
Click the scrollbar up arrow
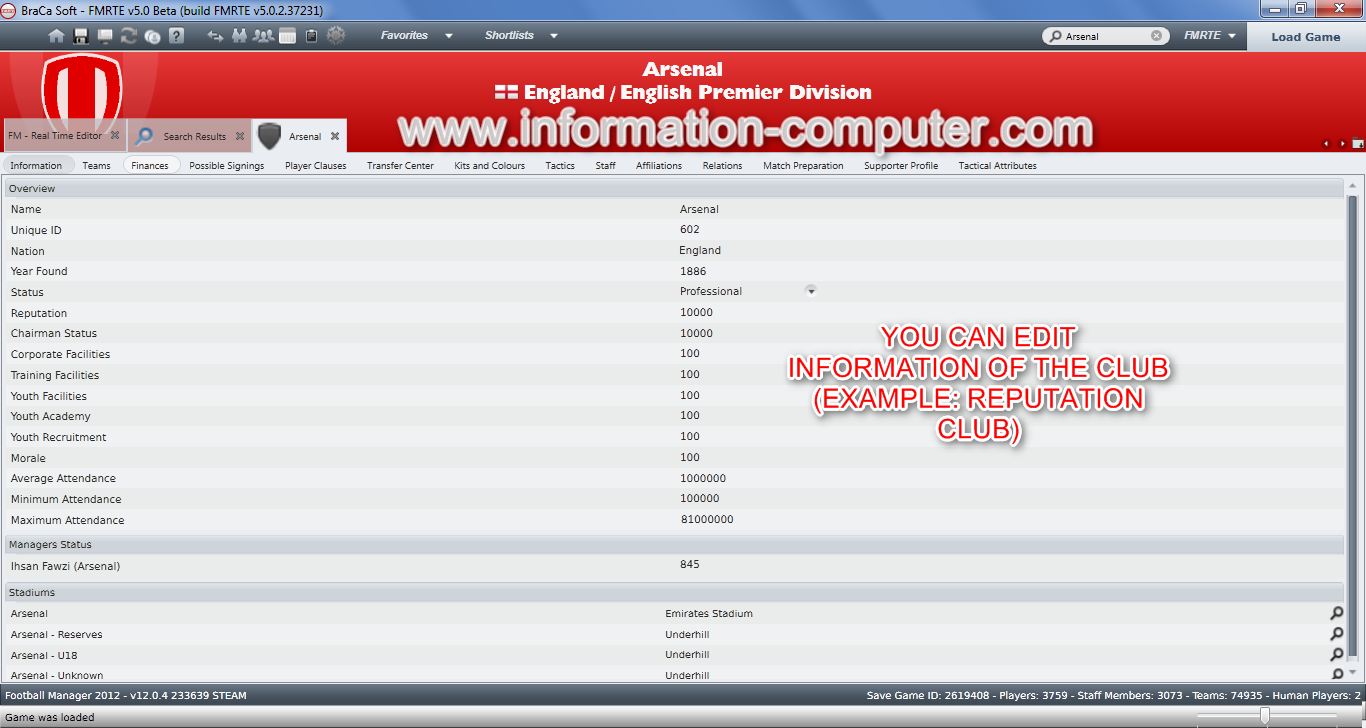1353,186
